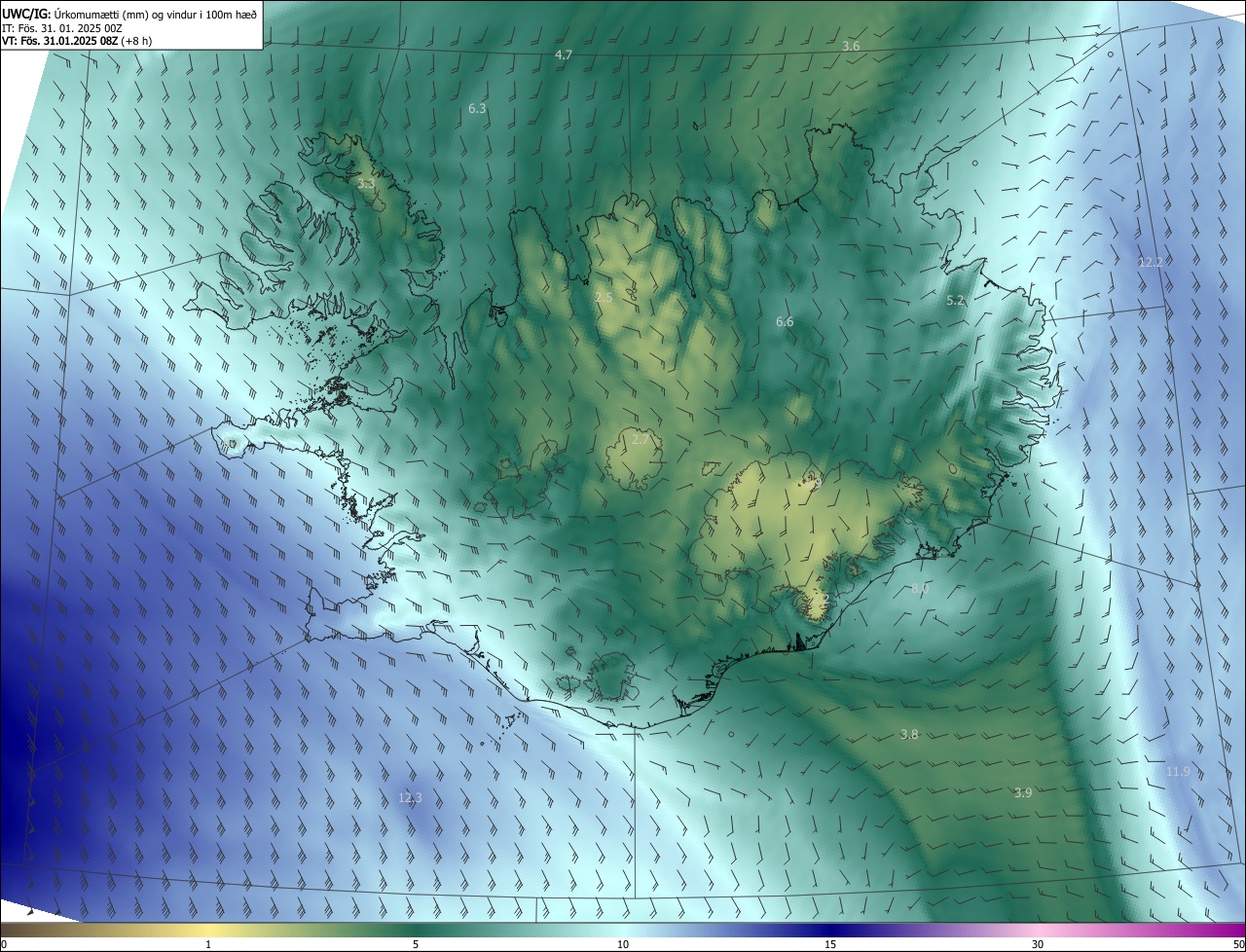Click the color scale tick labeled 0
This screenshot has width=1246, height=952.
click(4, 944)
